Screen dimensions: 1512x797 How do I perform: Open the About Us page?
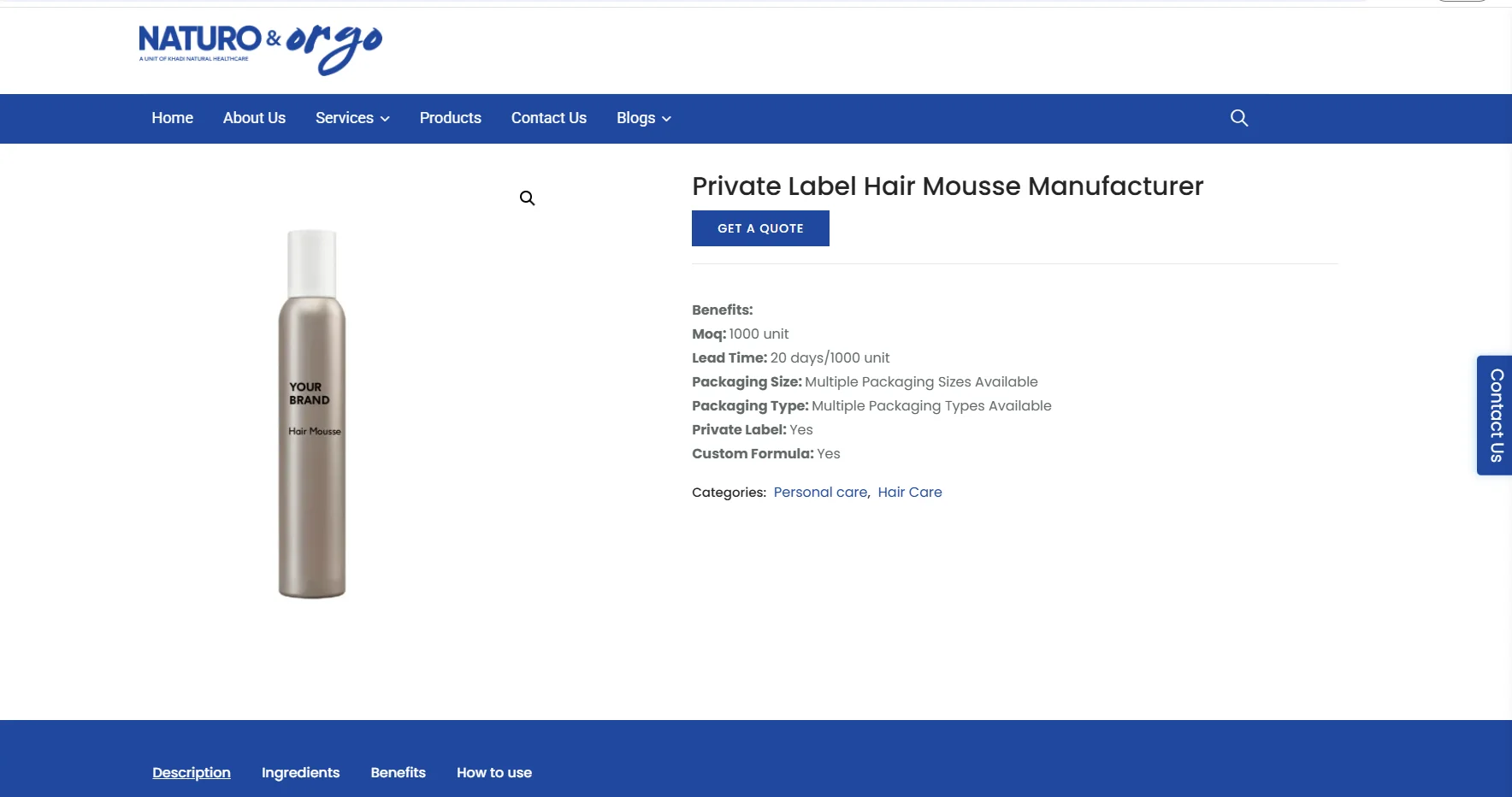pos(254,117)
